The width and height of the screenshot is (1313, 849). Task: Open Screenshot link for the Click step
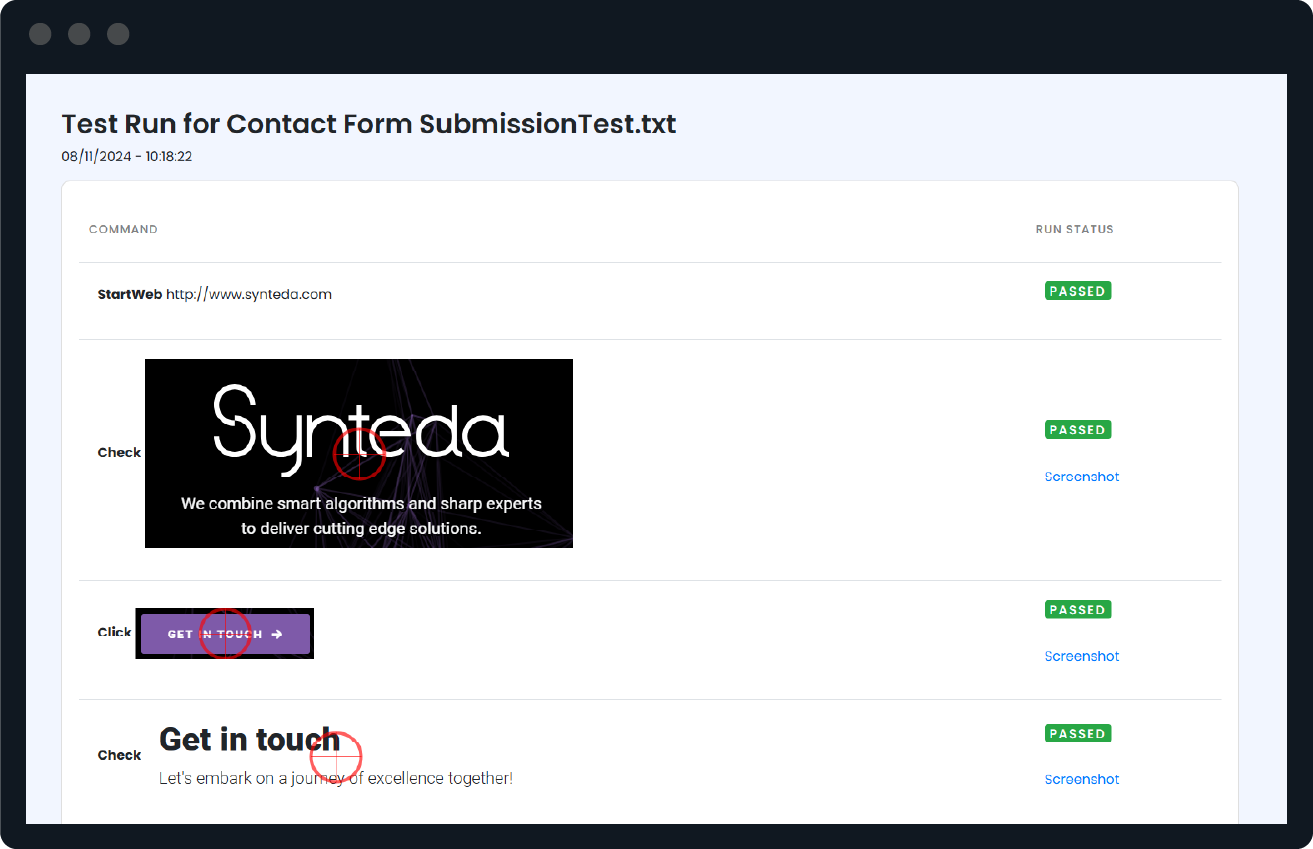1081,657
